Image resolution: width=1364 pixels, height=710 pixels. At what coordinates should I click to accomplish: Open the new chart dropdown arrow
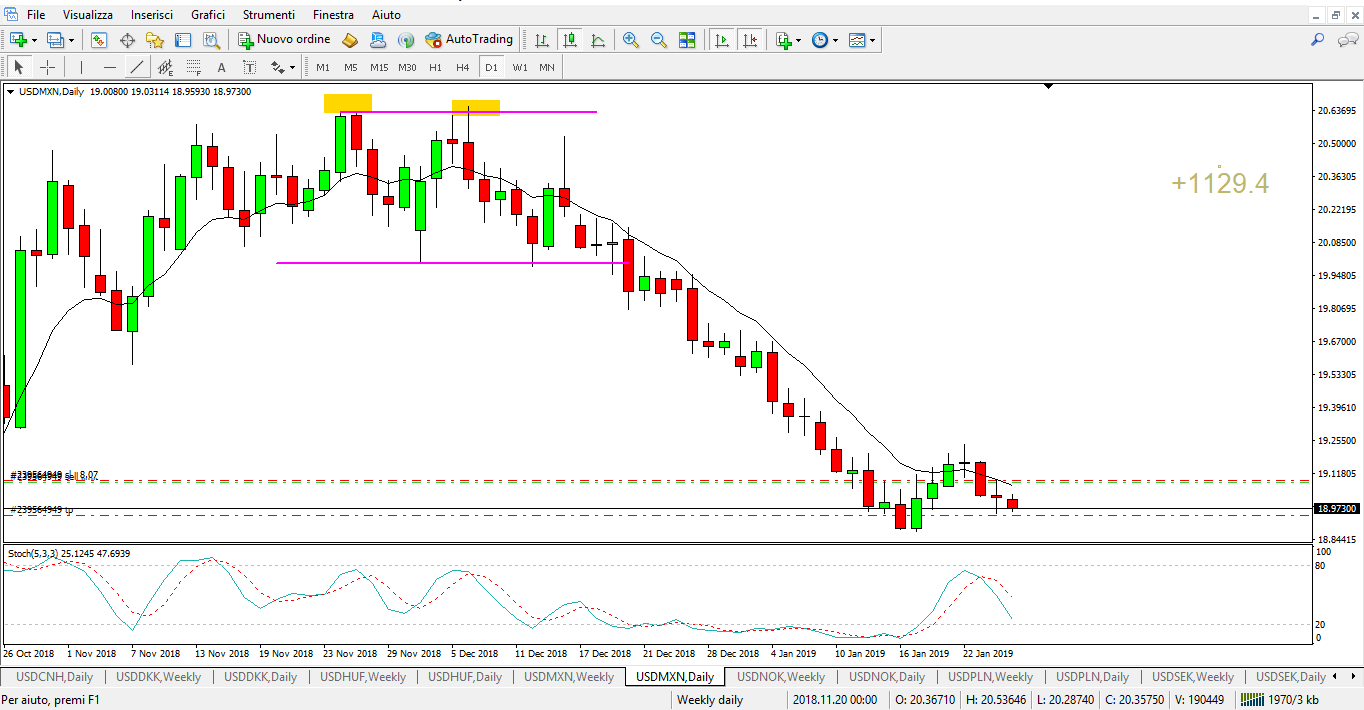(35, 41)
